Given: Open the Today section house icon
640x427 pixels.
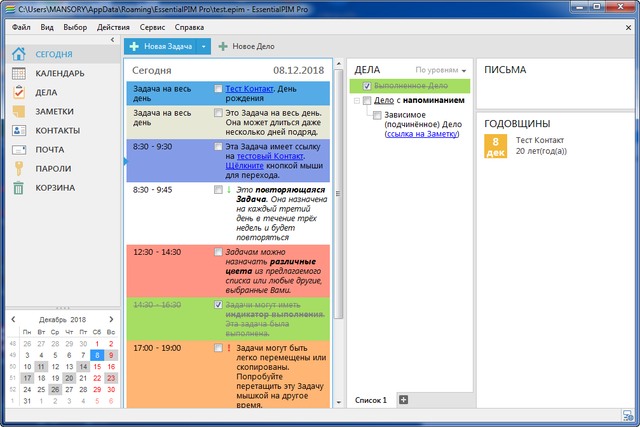Looking at the screenshot, I should pyautogui.click(x=19, y=54).
